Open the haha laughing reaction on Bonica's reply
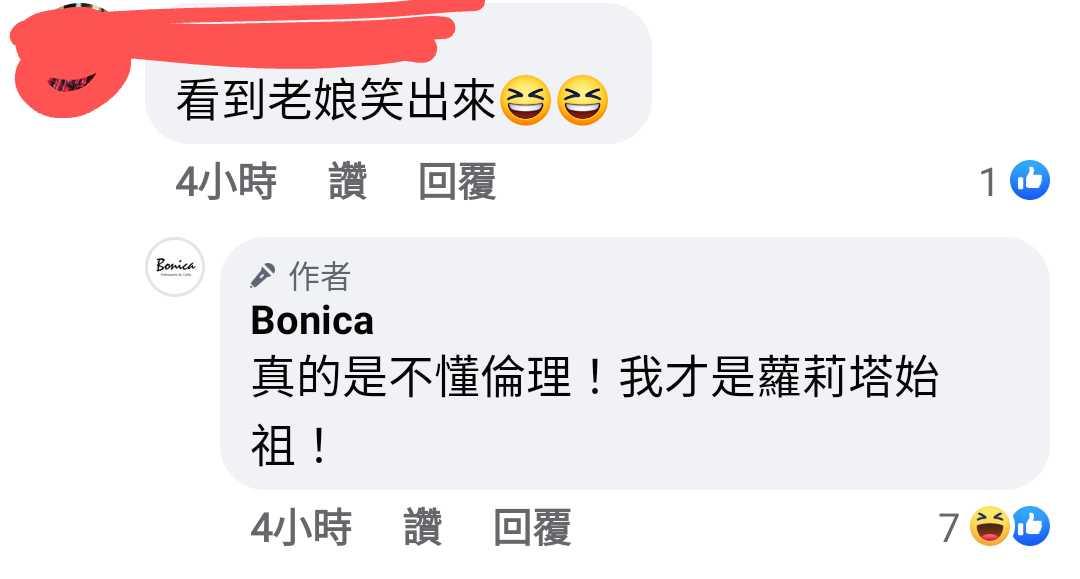1080x579 pixels. [x=989, y=527]
